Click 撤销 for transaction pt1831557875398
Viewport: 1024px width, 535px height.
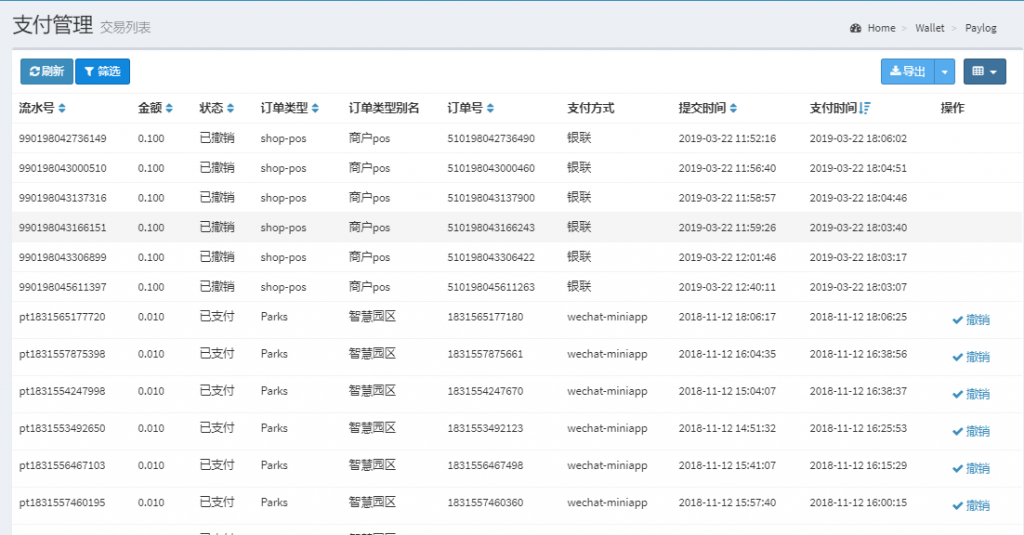point(971,357)
